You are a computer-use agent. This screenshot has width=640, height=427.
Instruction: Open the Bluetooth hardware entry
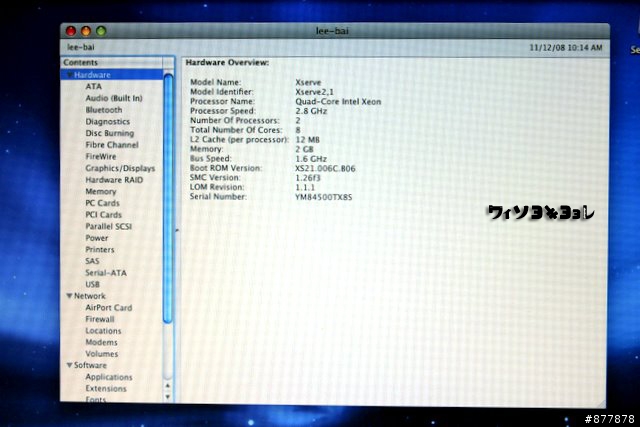pyautogui.click(x=104, y=110)
